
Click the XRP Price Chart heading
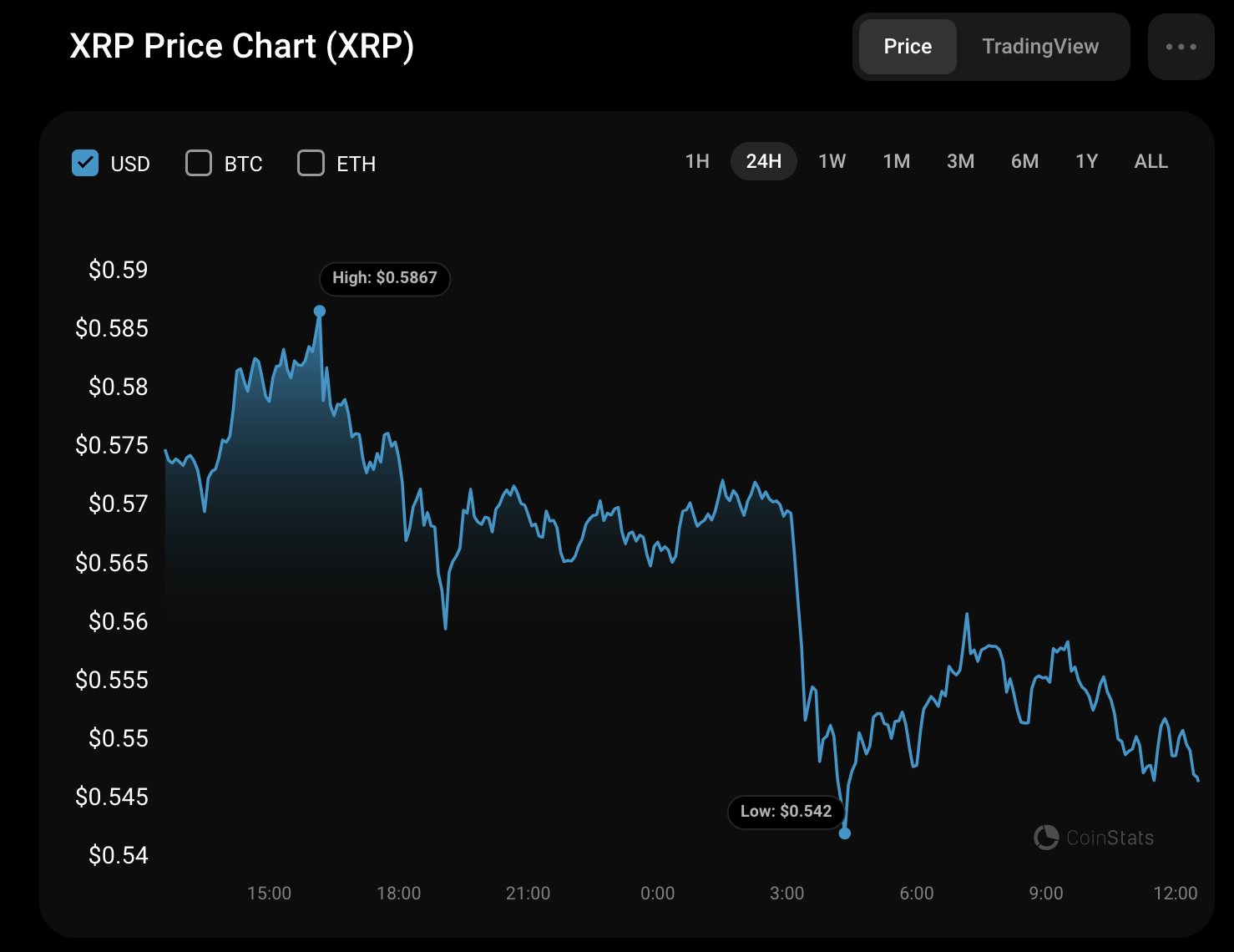pyautogui.click(x=241, y=46)
